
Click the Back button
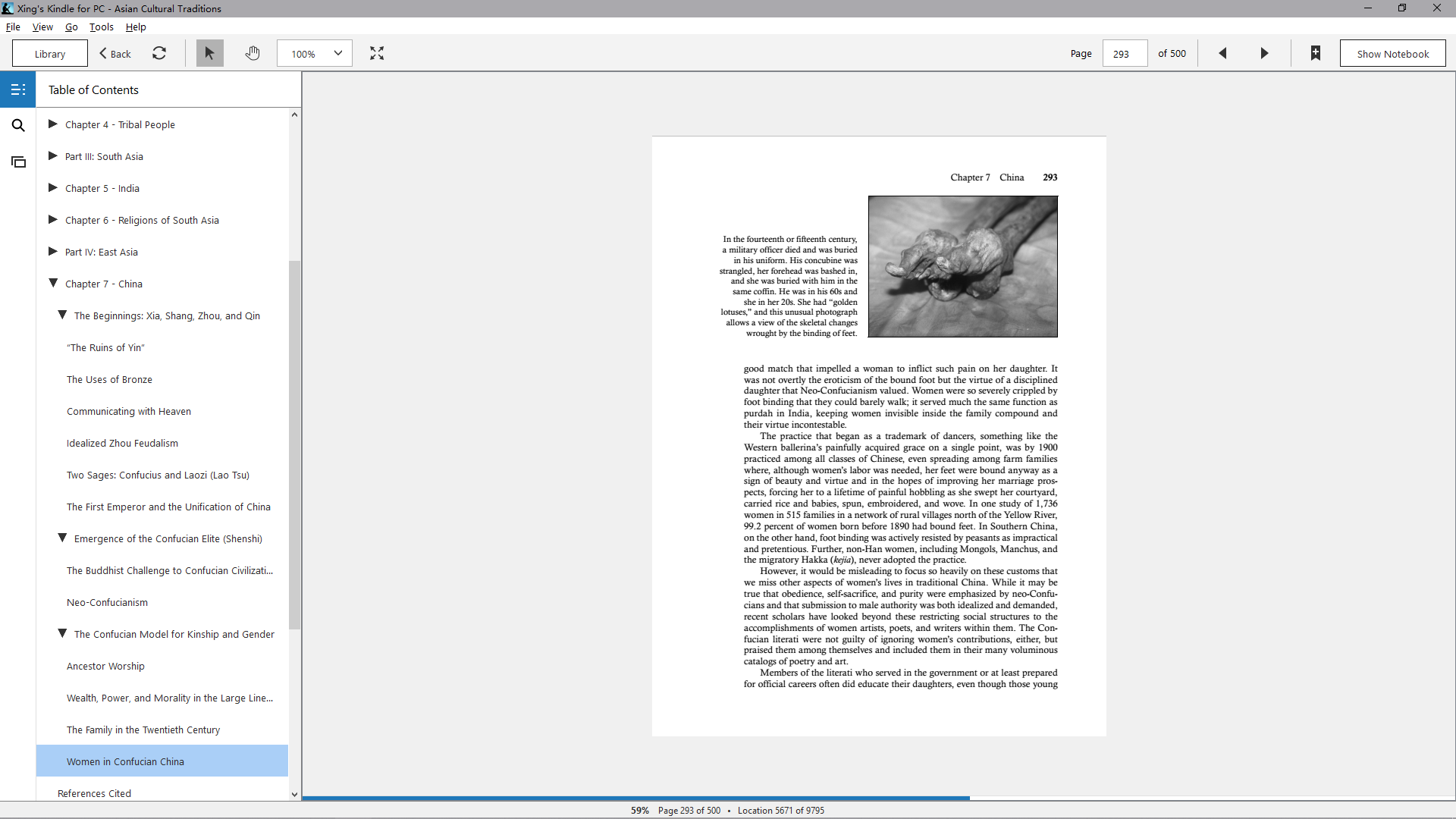pyautogui.click(x=115, y=54)
